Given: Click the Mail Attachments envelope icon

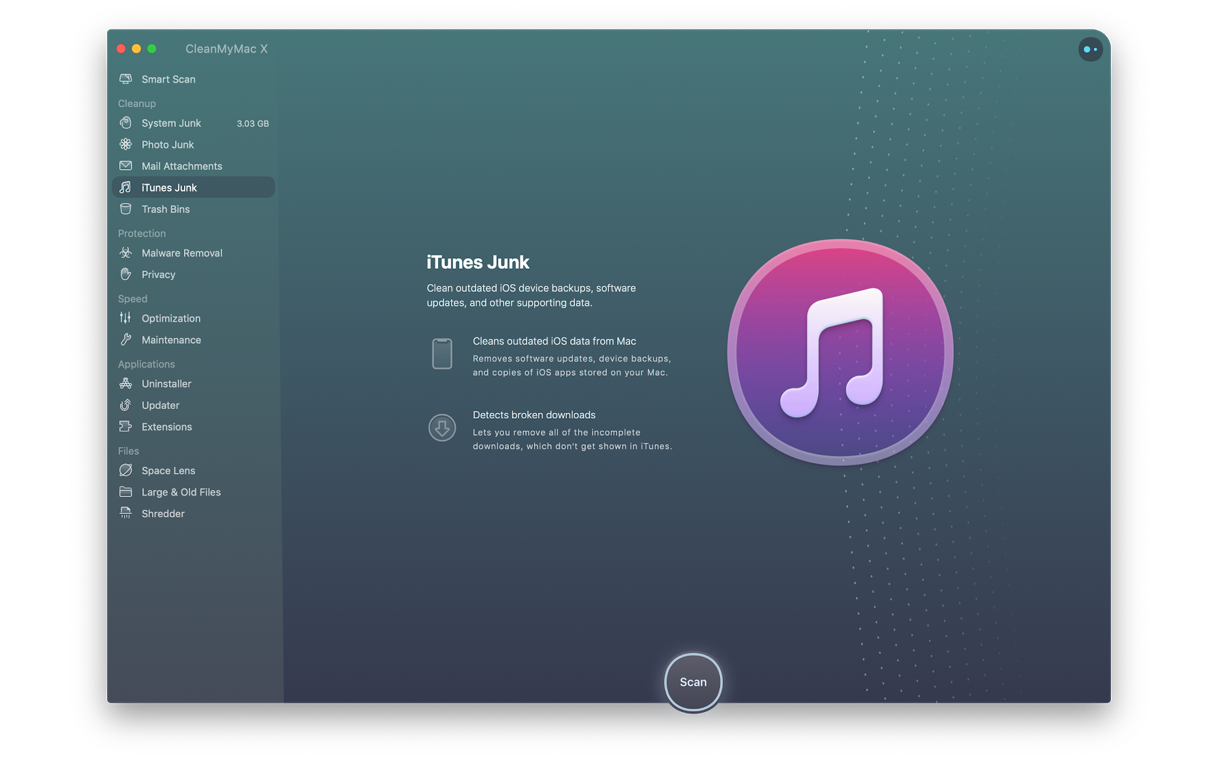Looking at the screenshot, I should tap(125, 166).
